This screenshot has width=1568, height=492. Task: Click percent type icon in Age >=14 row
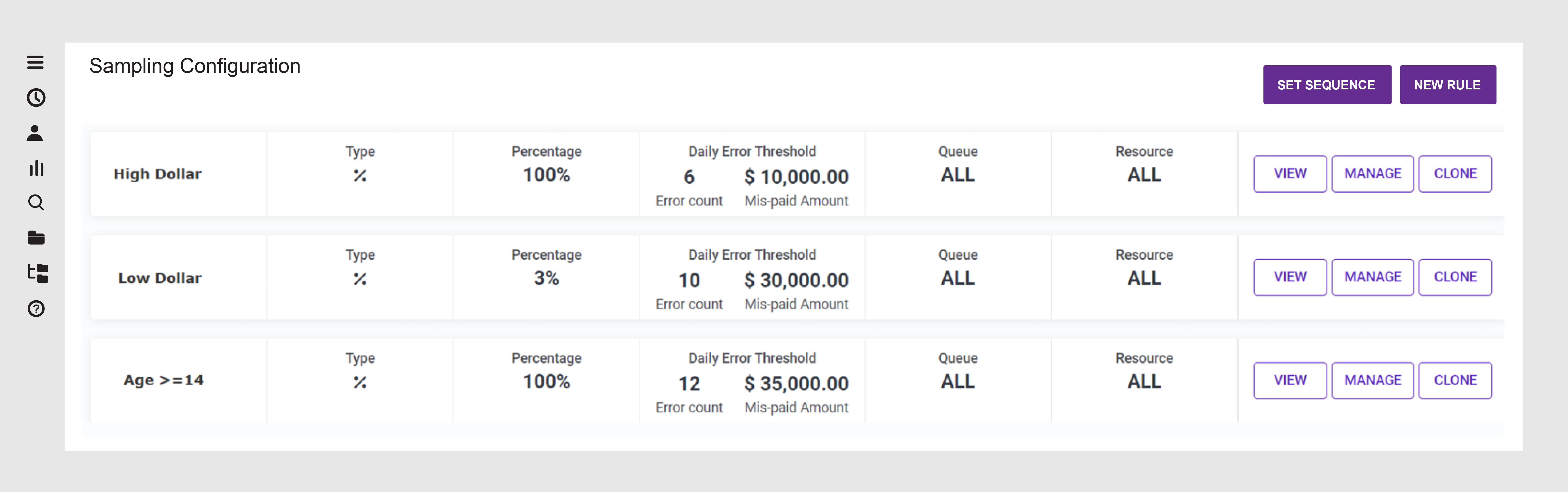tap(360, 382)
